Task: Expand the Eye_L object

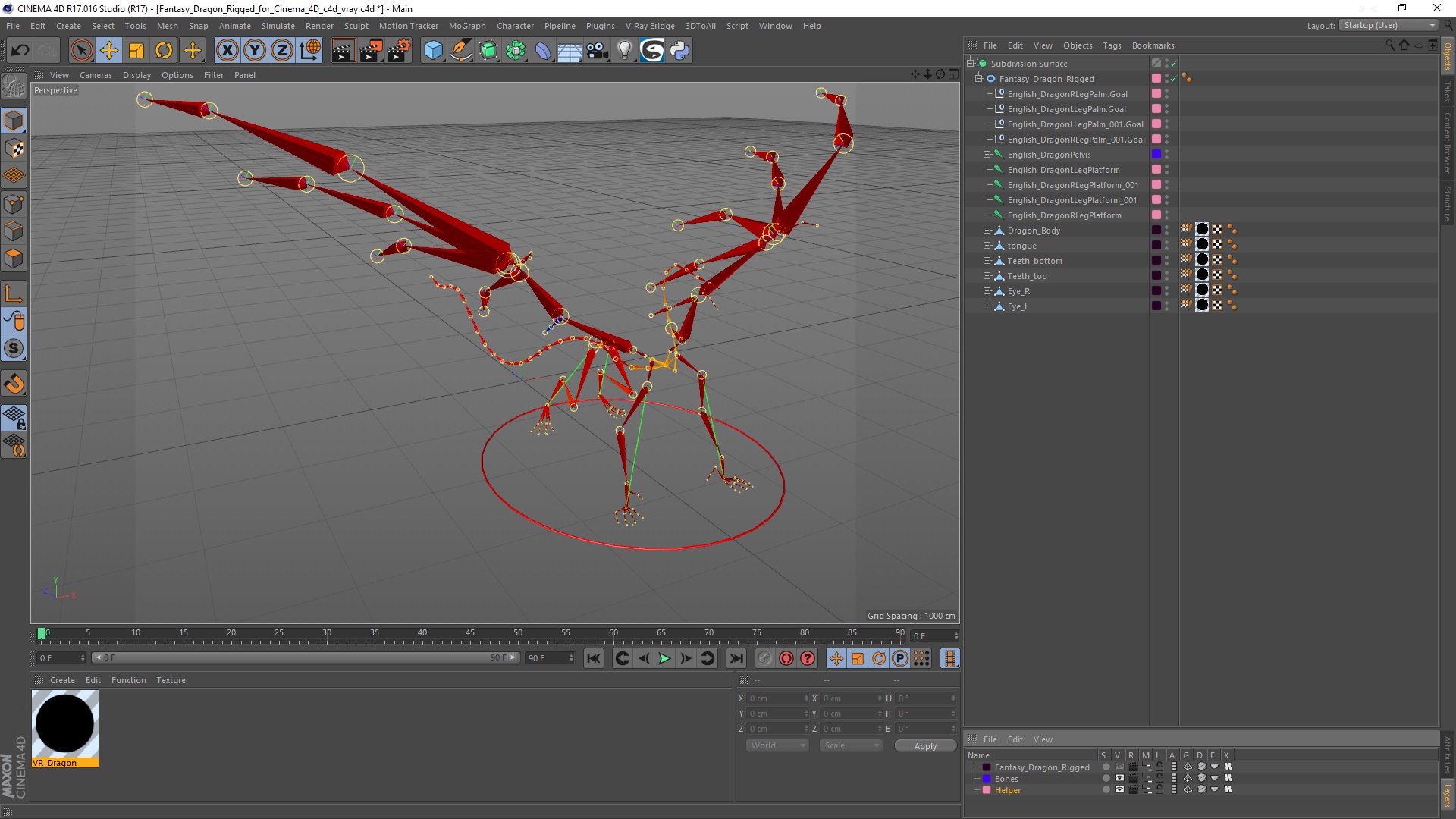Action: pyautogui.click(x=987, y=306)
